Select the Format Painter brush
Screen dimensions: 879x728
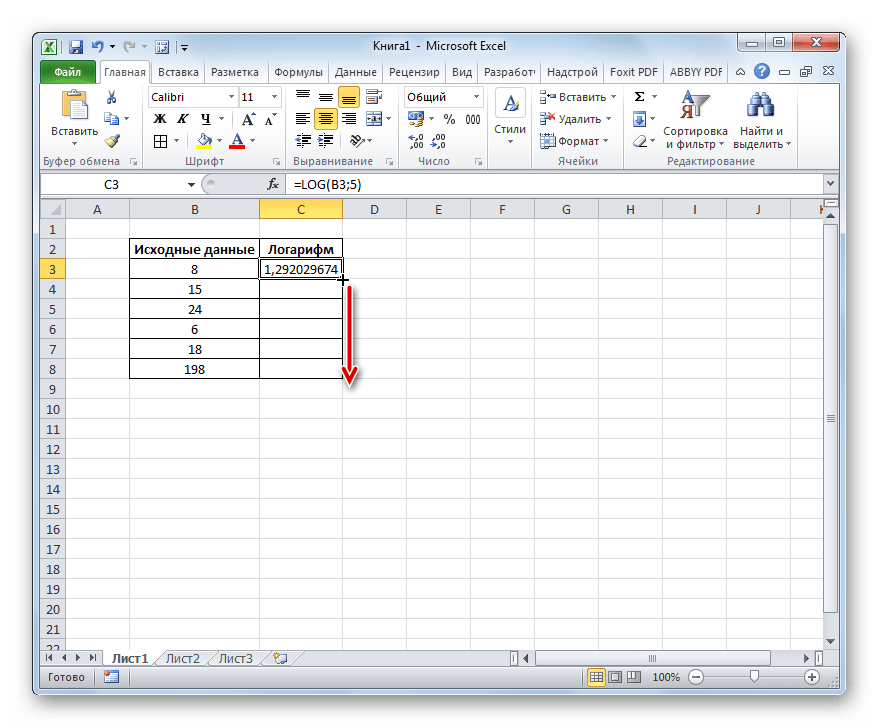click(x=112, y=142)
